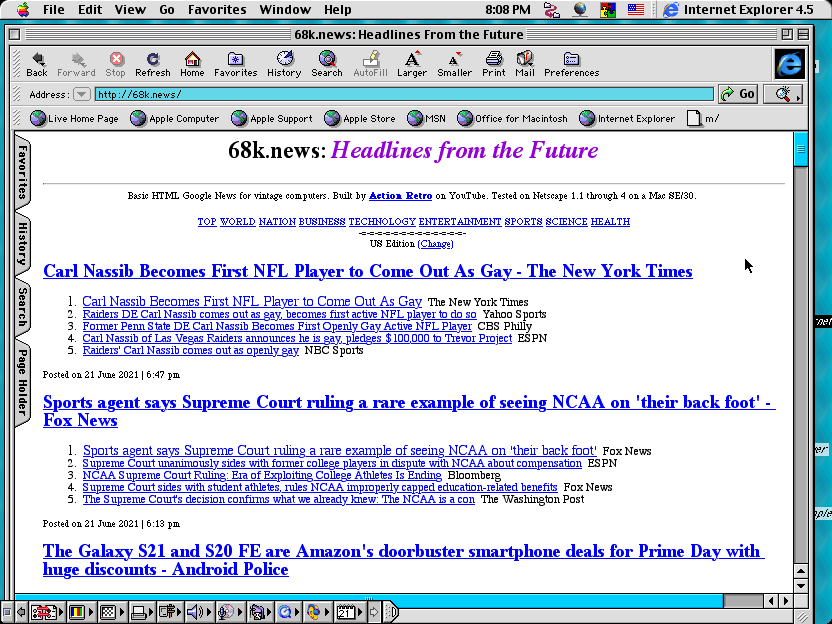The width and height of the screenshot is (832, 624).
Task: Go to the TECHNOLOGY section
Action: [382, 222]
